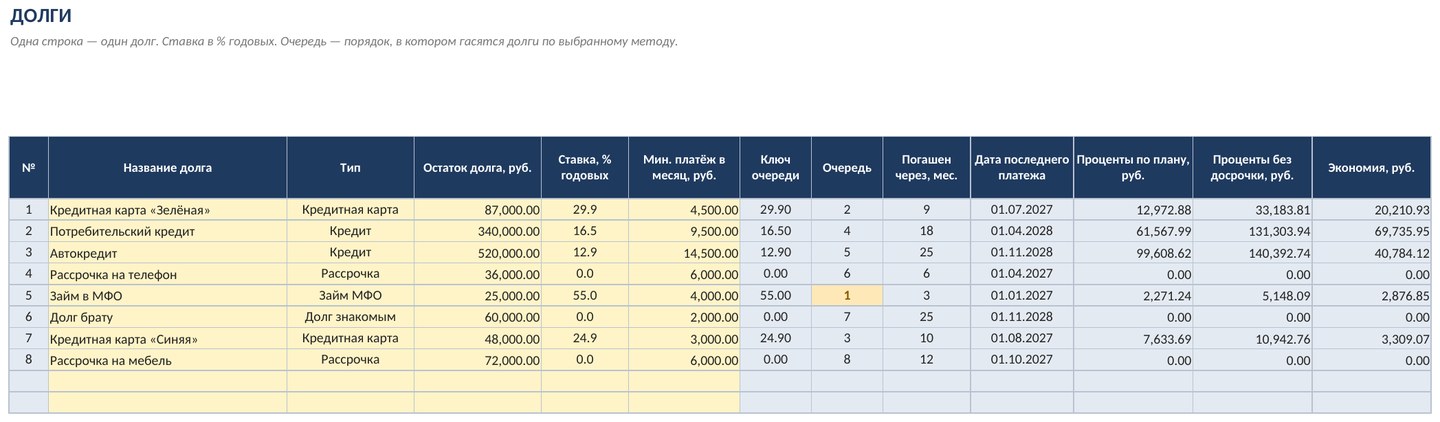Click the savings value 20,210.93
Screen dimensions: 1440x422
coord(1371,210)
